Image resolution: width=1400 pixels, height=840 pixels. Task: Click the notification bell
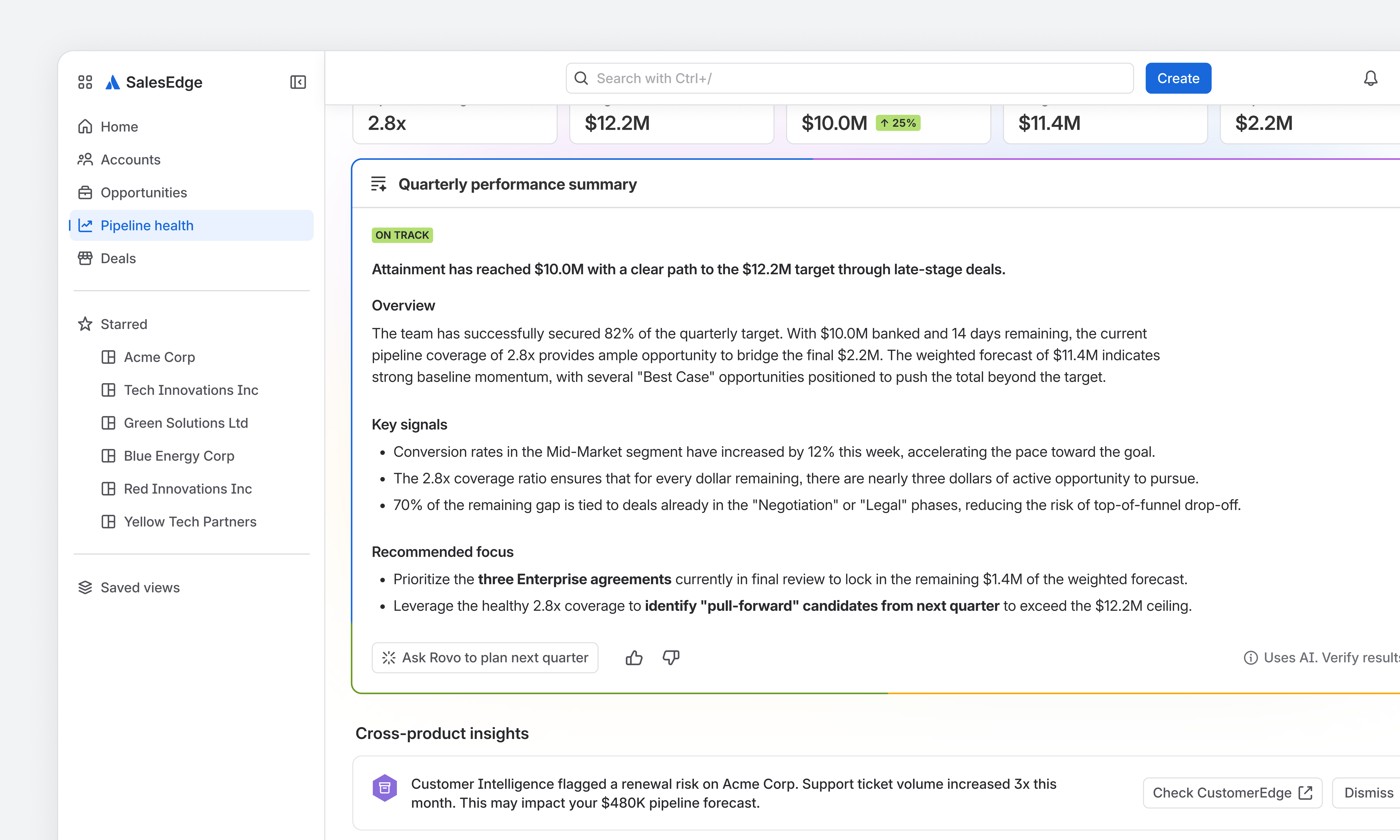pyautogui.click(x=1371, y=78)
